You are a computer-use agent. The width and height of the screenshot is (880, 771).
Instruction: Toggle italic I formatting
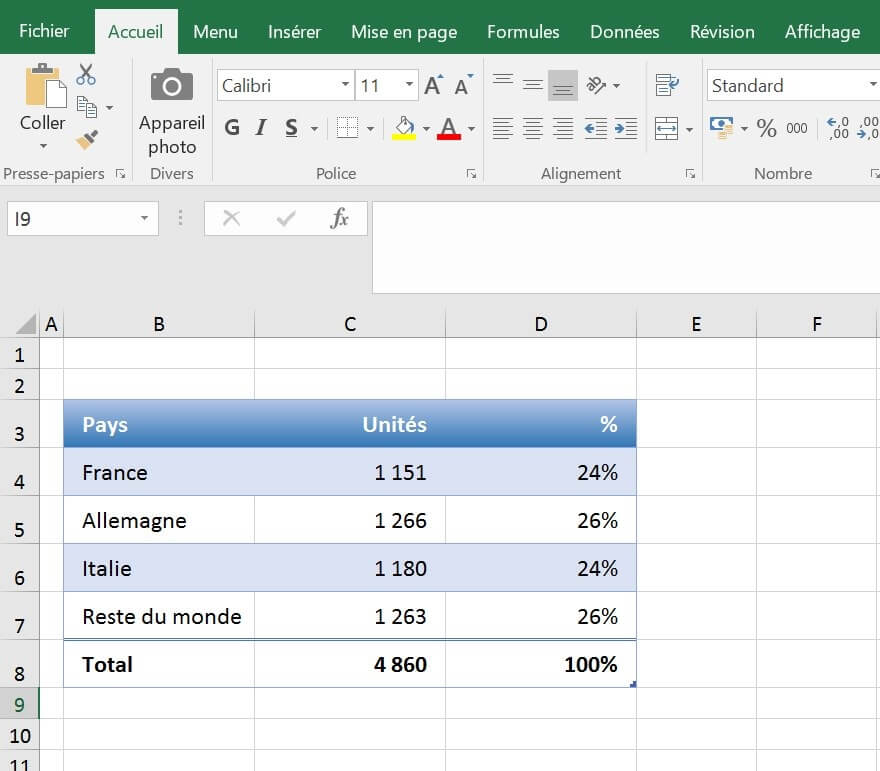point(261,128)
